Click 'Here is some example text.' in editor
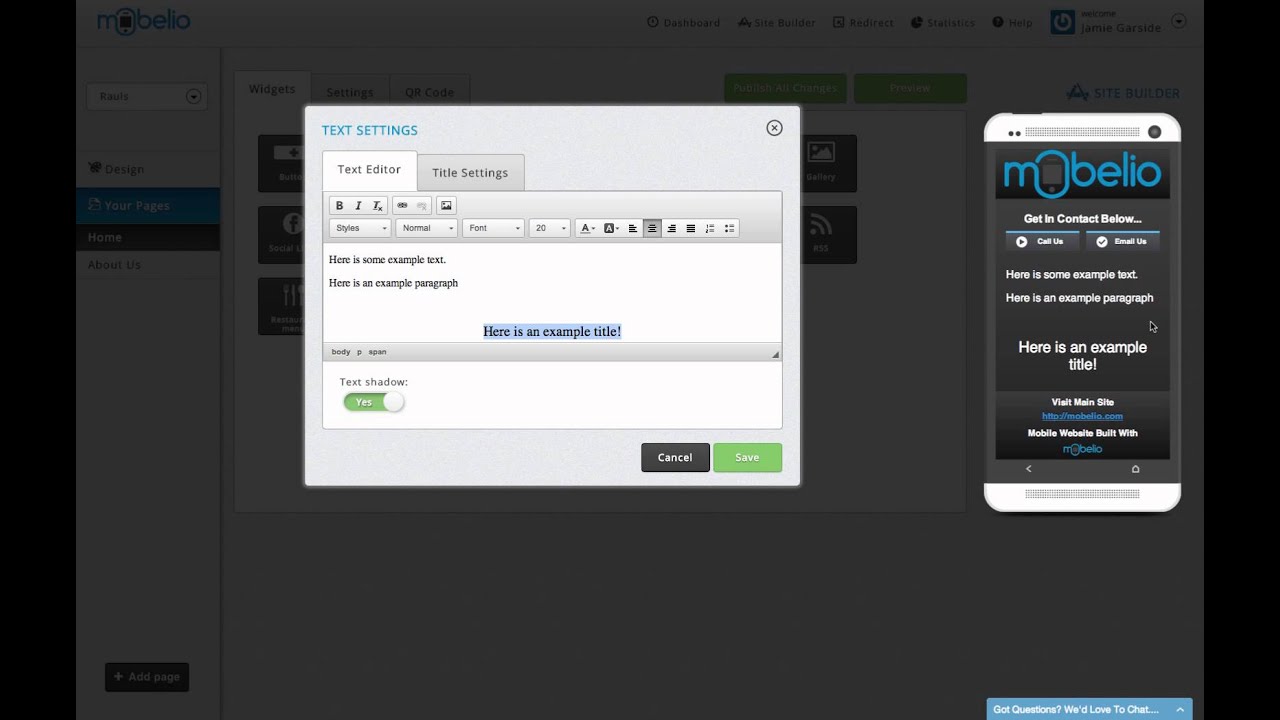Image resolution: width=1280 pixels, height=720 pixels. [387, 260]
